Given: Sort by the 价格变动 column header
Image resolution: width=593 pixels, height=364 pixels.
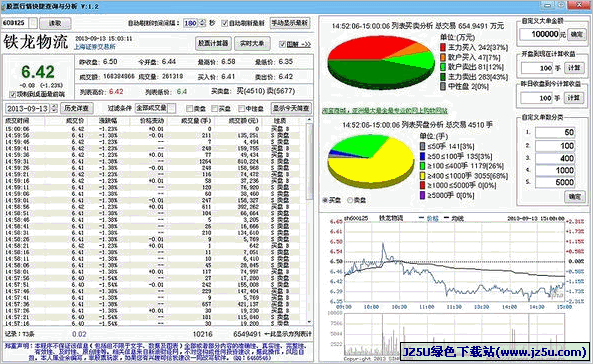Looking at the screenshot, I should click(x=148, y=121).
